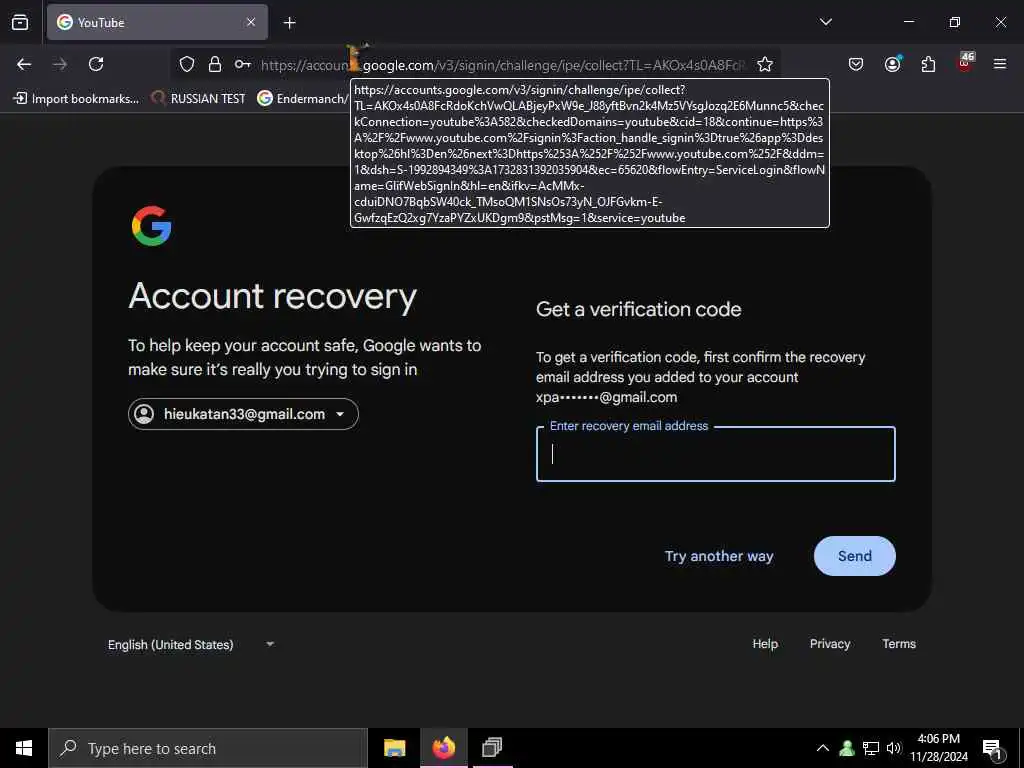Image resolution: width=1024 pixels, height=768 pixels.
Task: Restore down the Firefox window
Action: [955, 22]
